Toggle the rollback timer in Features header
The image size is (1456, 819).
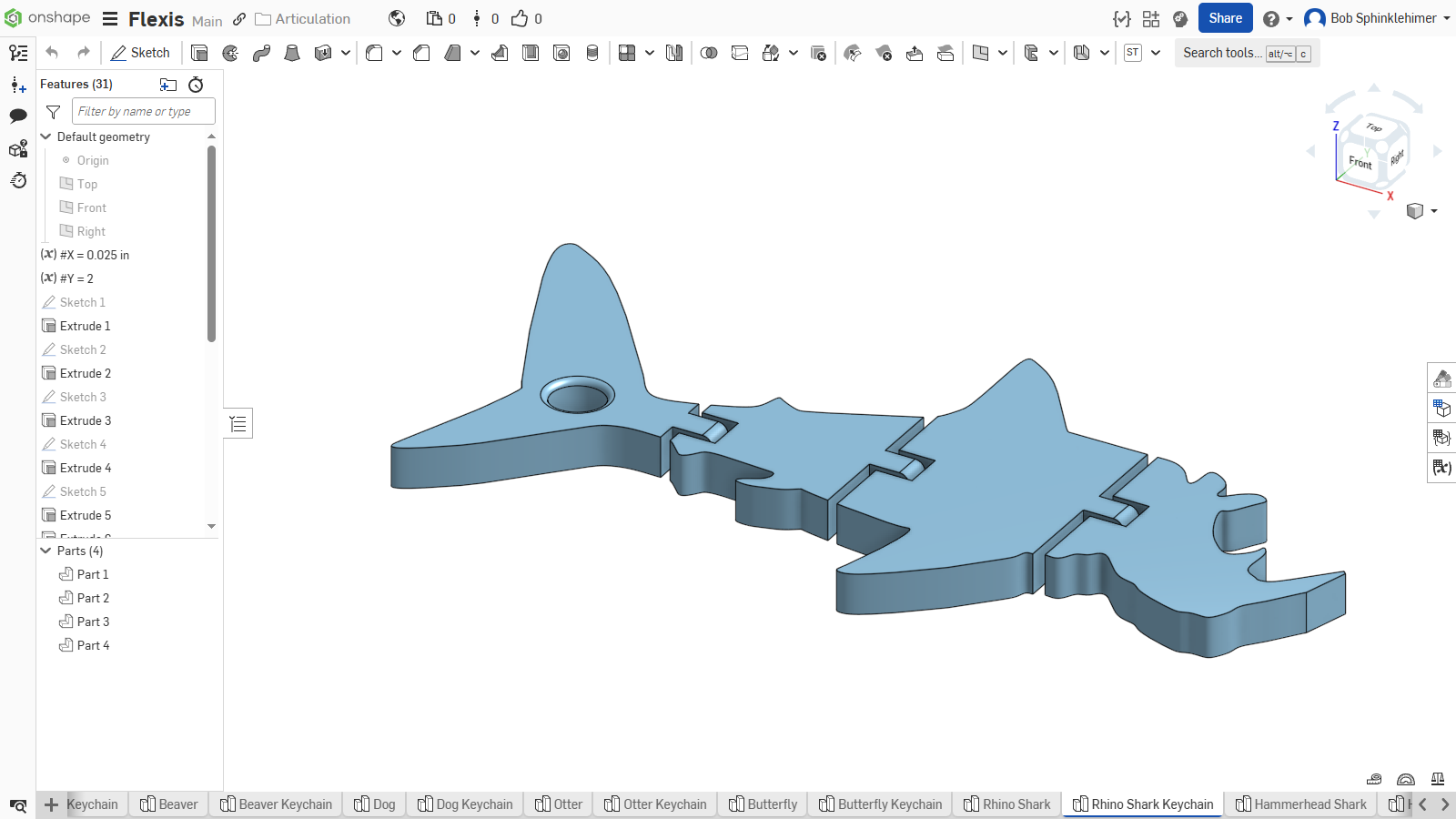(x=196, y=85)
